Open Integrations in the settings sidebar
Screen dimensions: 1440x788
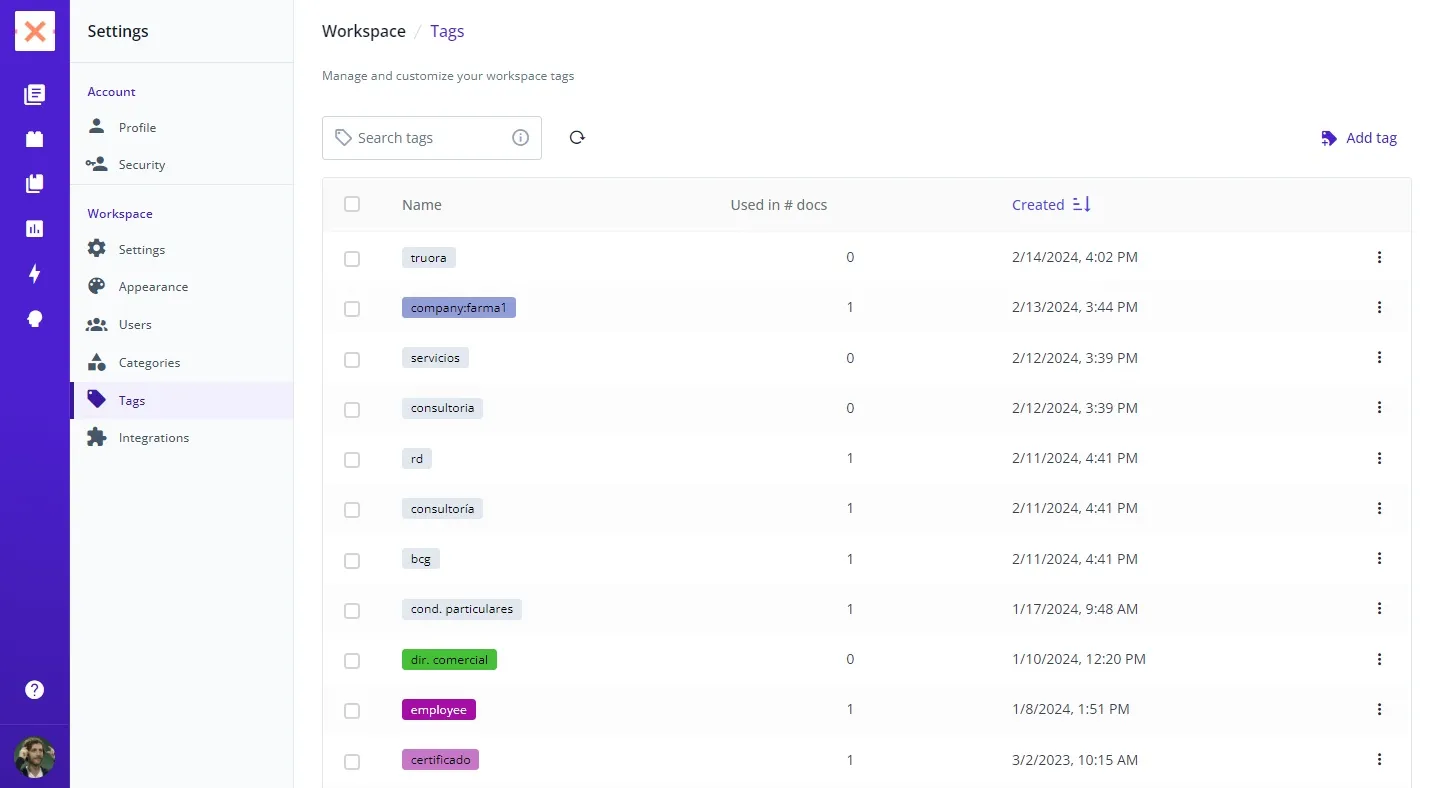pyautogui.click(x=153, y=438)
